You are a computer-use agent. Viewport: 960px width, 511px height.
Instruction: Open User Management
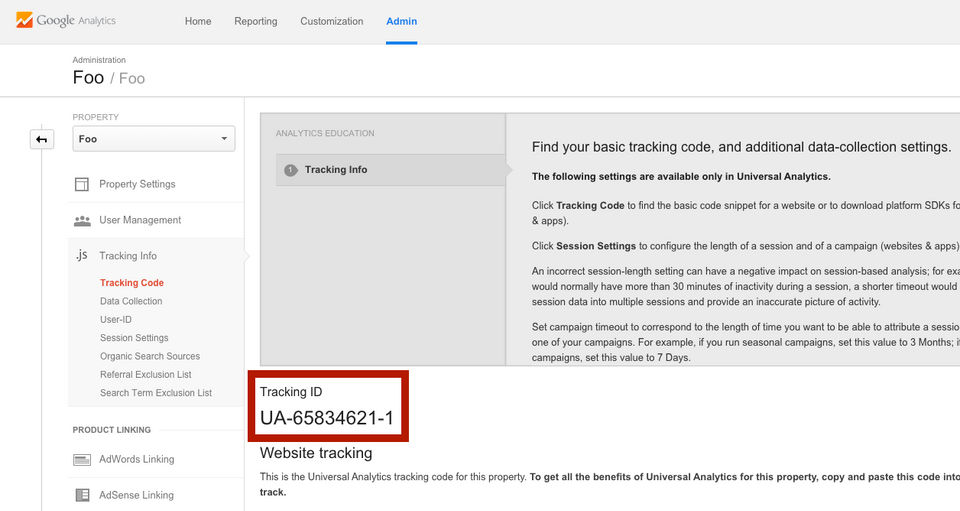tap(140, 220)
